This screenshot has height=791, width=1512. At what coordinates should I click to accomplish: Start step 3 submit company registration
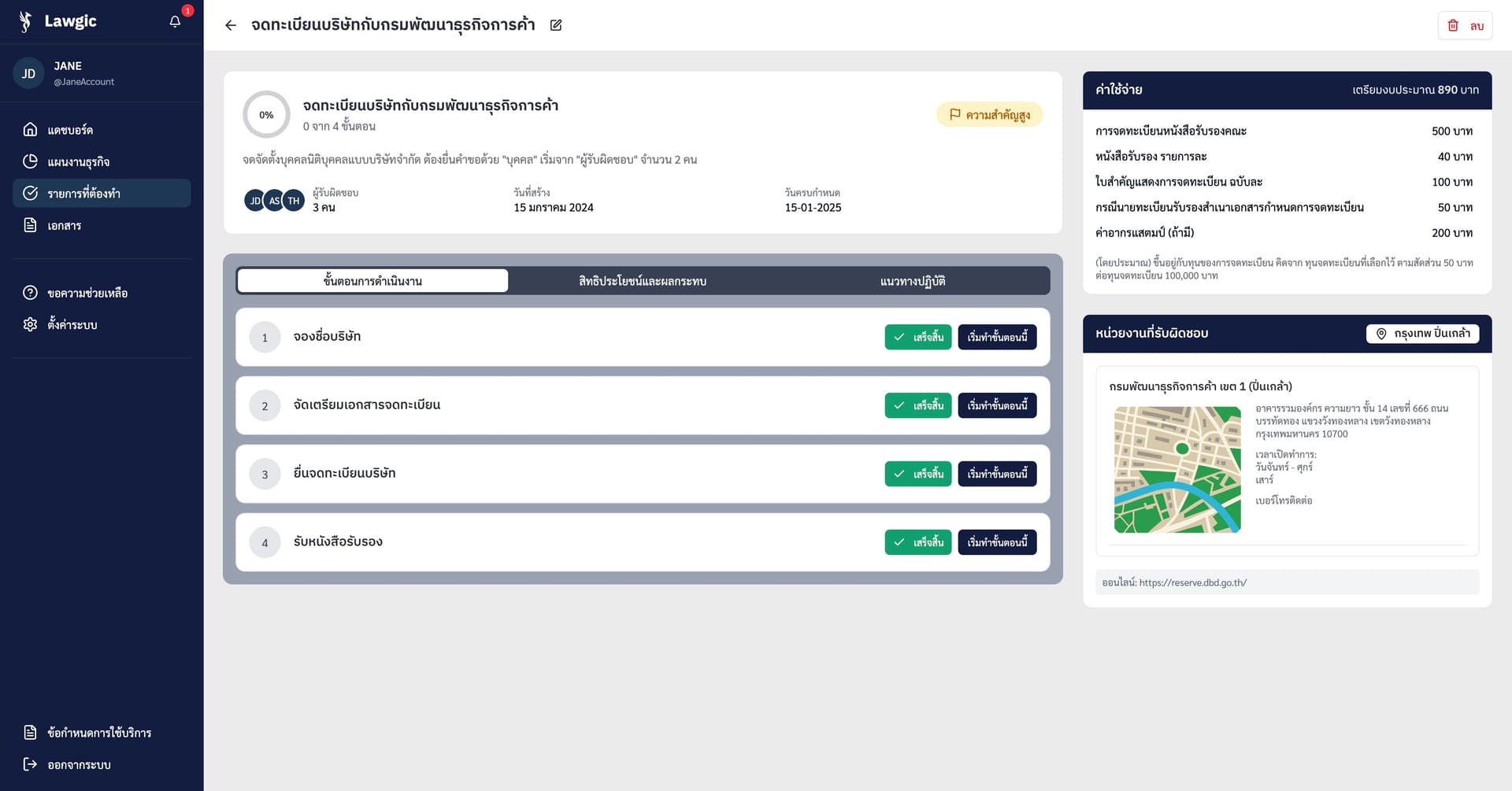click(997, 474)
